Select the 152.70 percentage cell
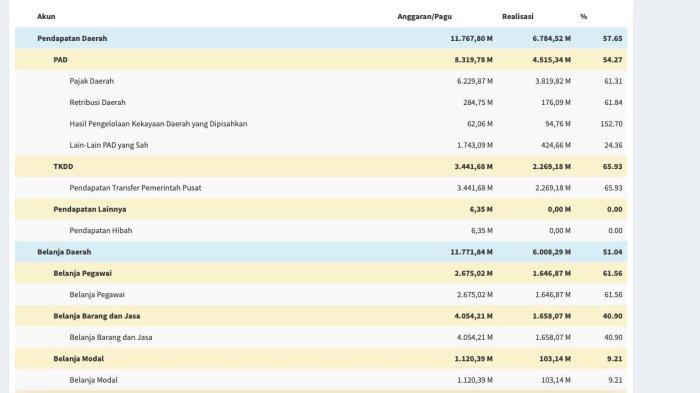The width and height of the screenshot is (700, 393). click(x=611, y=124)
